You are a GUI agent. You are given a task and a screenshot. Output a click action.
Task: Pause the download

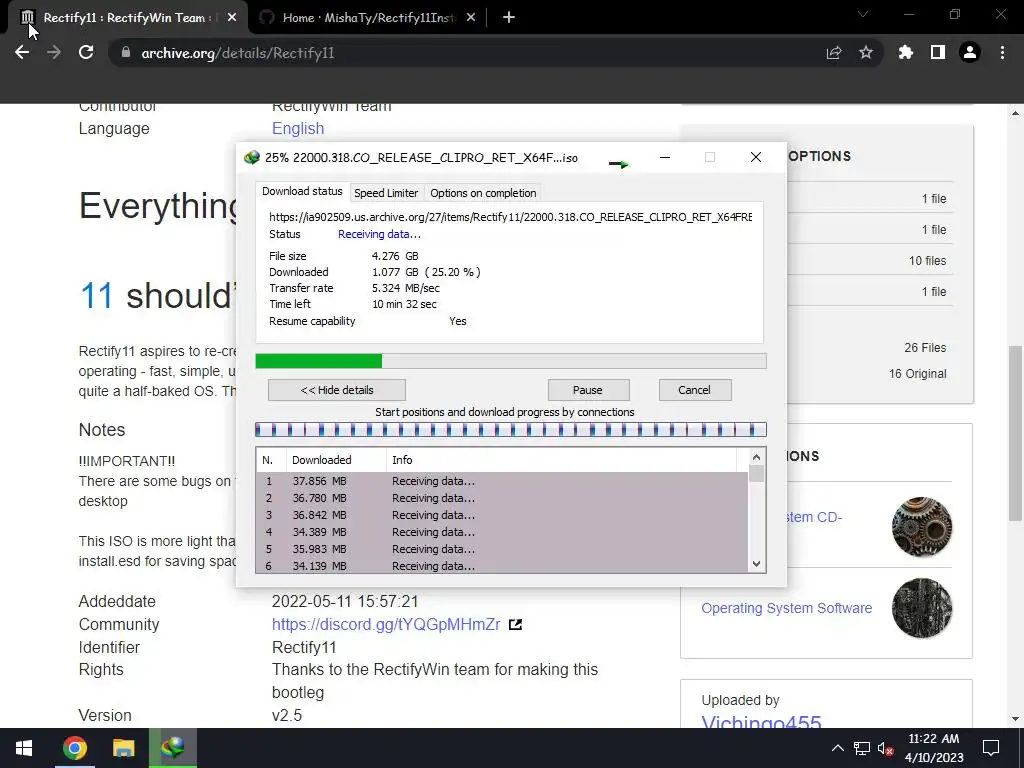(x=588, y=390)
